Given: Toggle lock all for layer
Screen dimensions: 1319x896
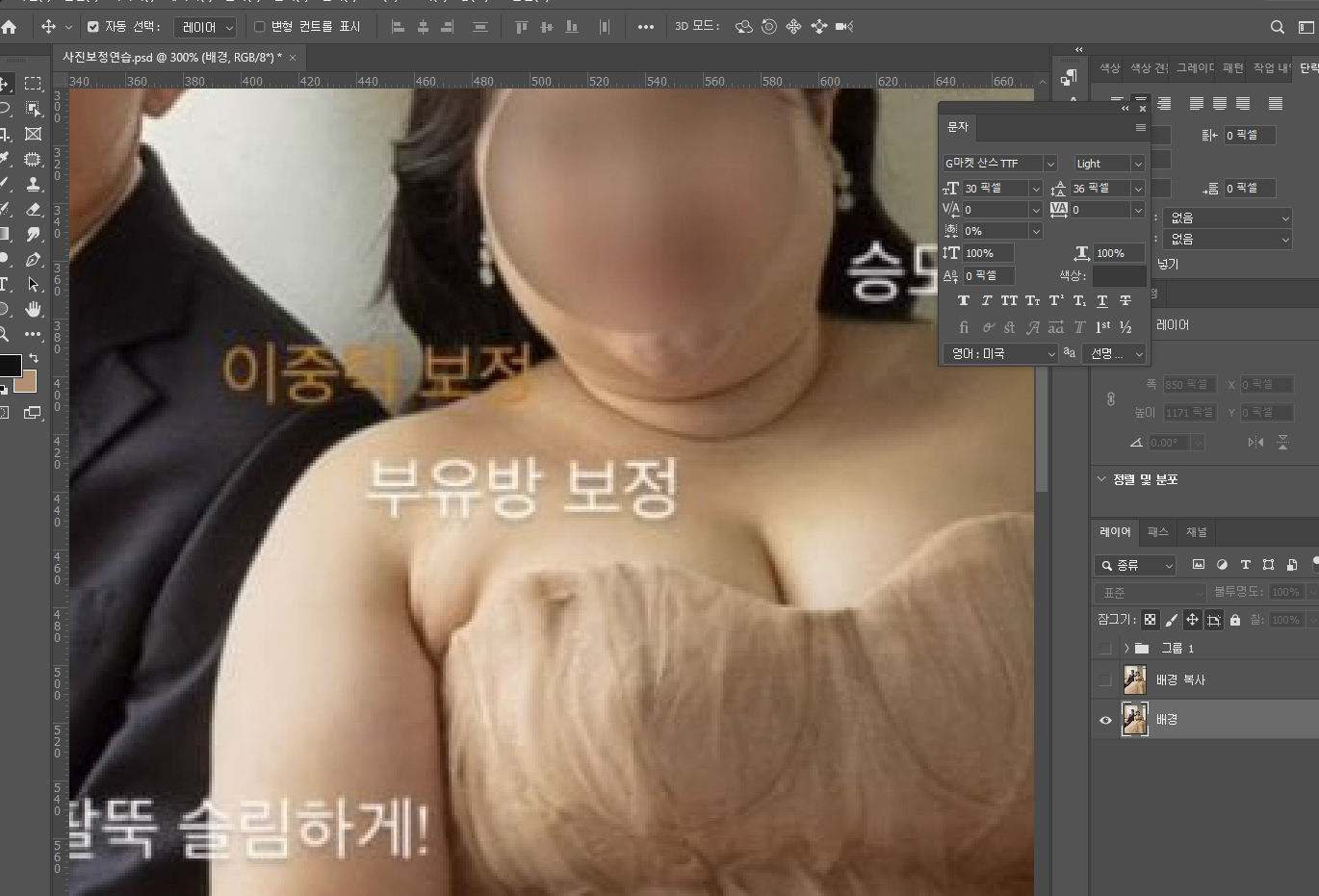Looking at the screenshot, I should 1235,620.
